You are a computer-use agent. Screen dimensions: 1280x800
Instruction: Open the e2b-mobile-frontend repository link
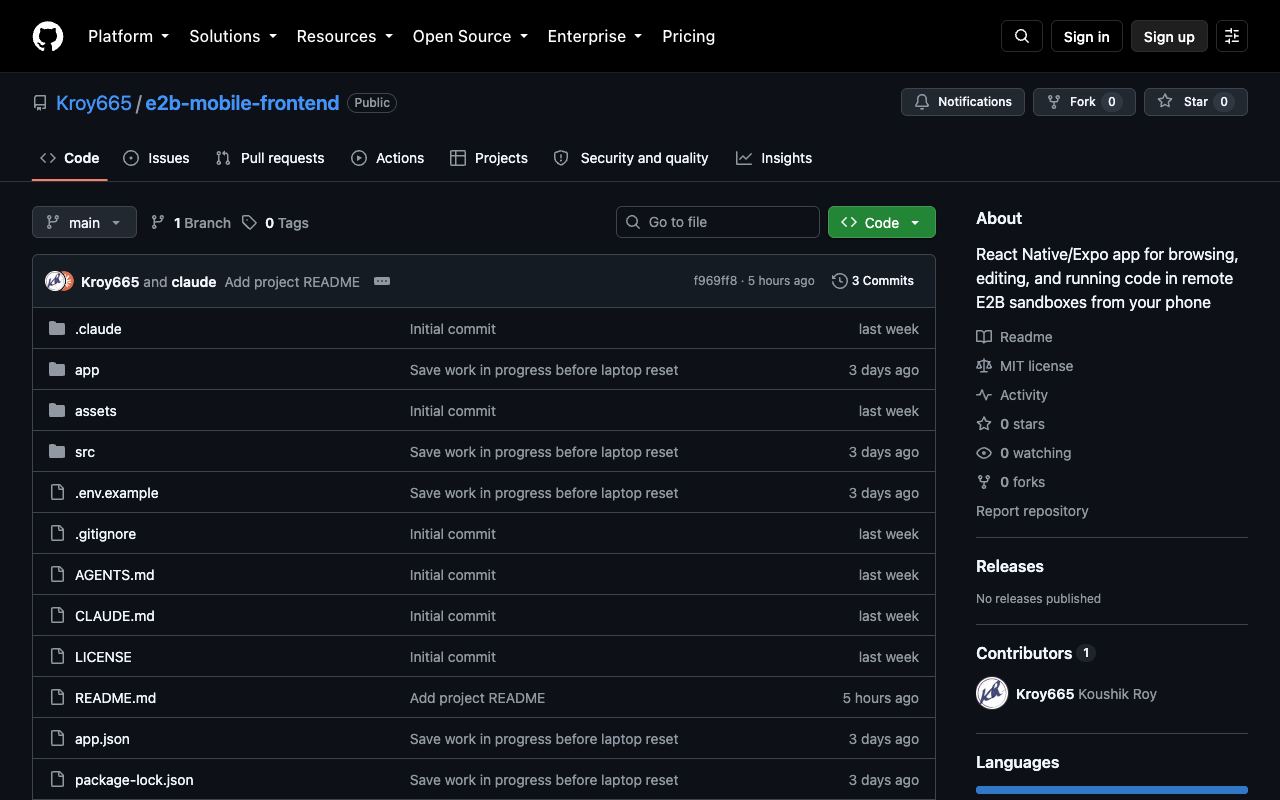pyautogui.click(x=242, y=103)
